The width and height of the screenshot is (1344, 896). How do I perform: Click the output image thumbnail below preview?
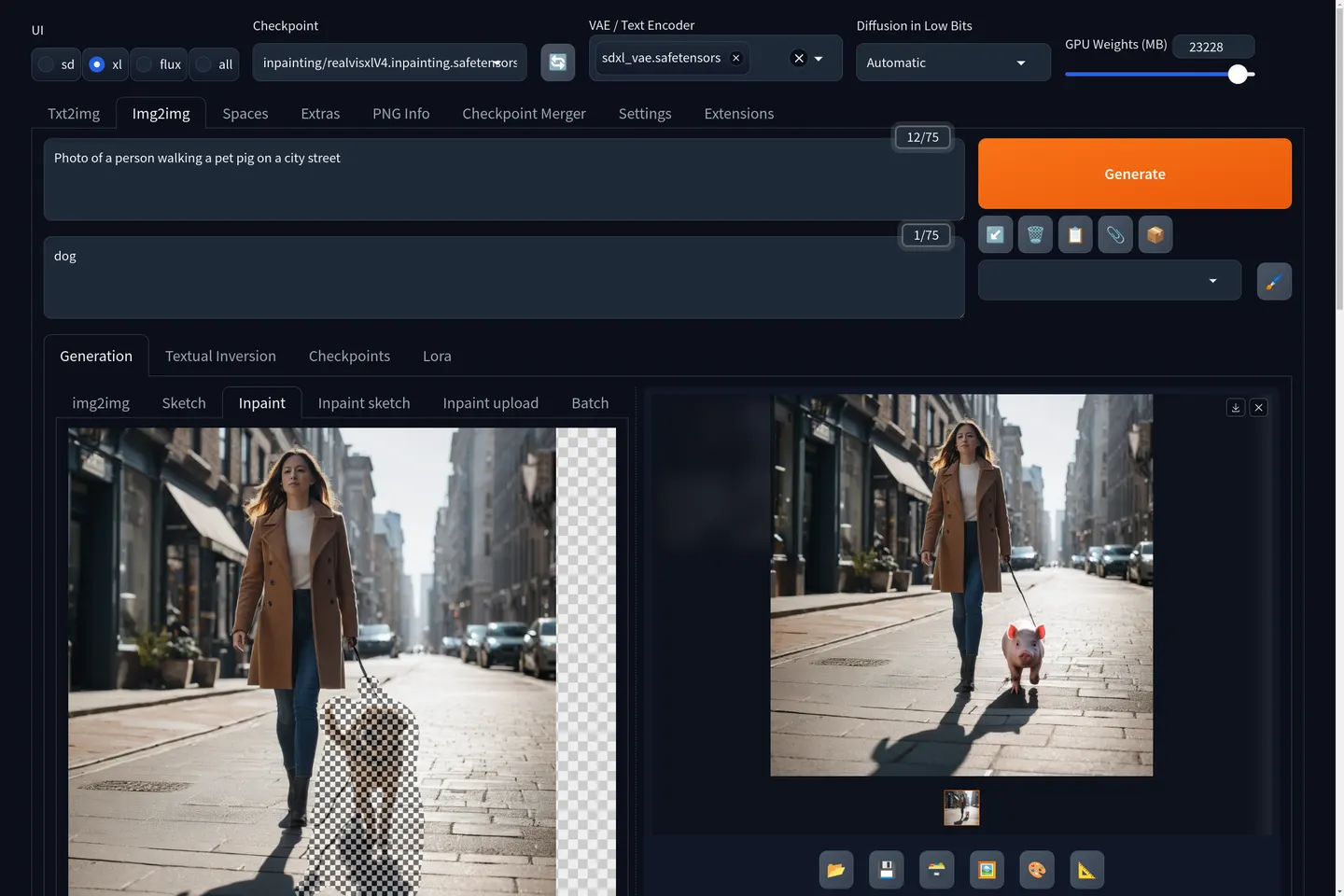(x=961, y=808)
